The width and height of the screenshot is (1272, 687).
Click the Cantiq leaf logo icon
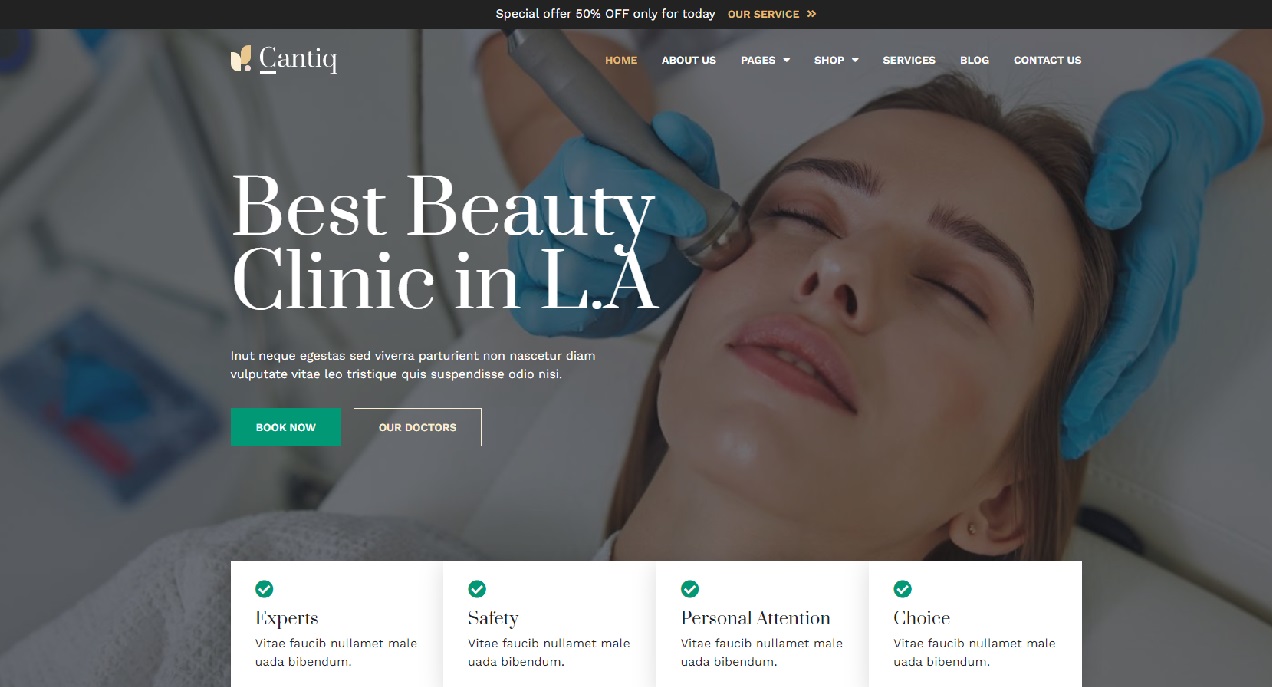[240, 59]
